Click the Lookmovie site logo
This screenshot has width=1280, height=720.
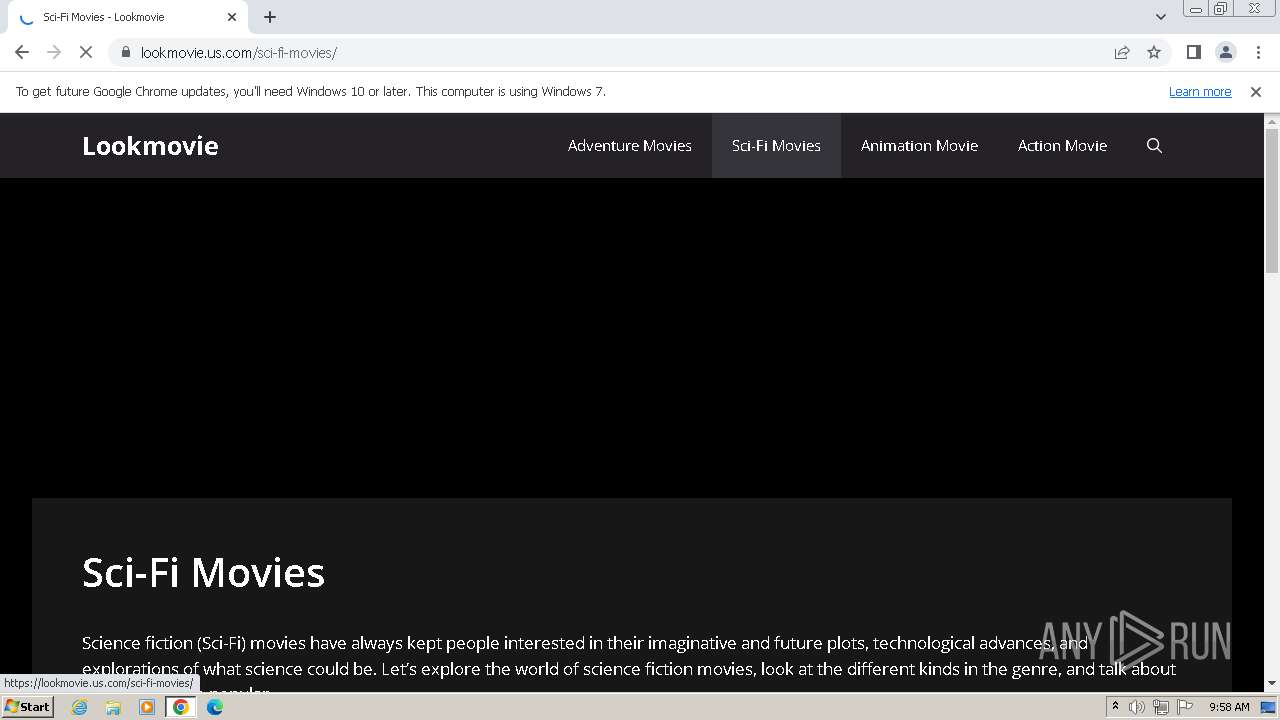(x=150, y=146)
